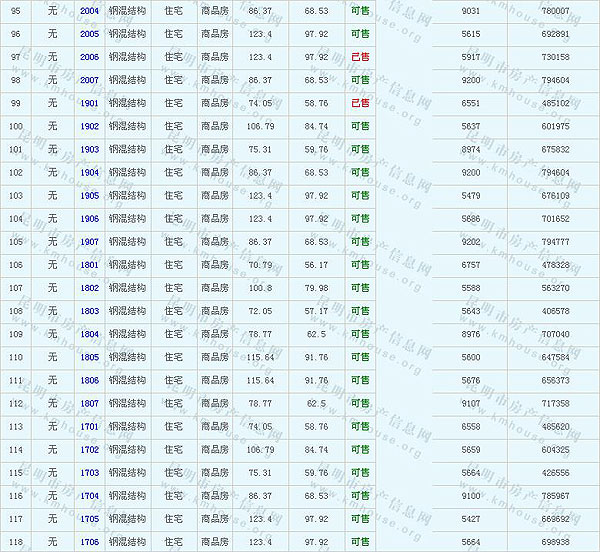Viewport: 600px width, 552px height.
Task: Select room 1702 link
Action: 89,450
